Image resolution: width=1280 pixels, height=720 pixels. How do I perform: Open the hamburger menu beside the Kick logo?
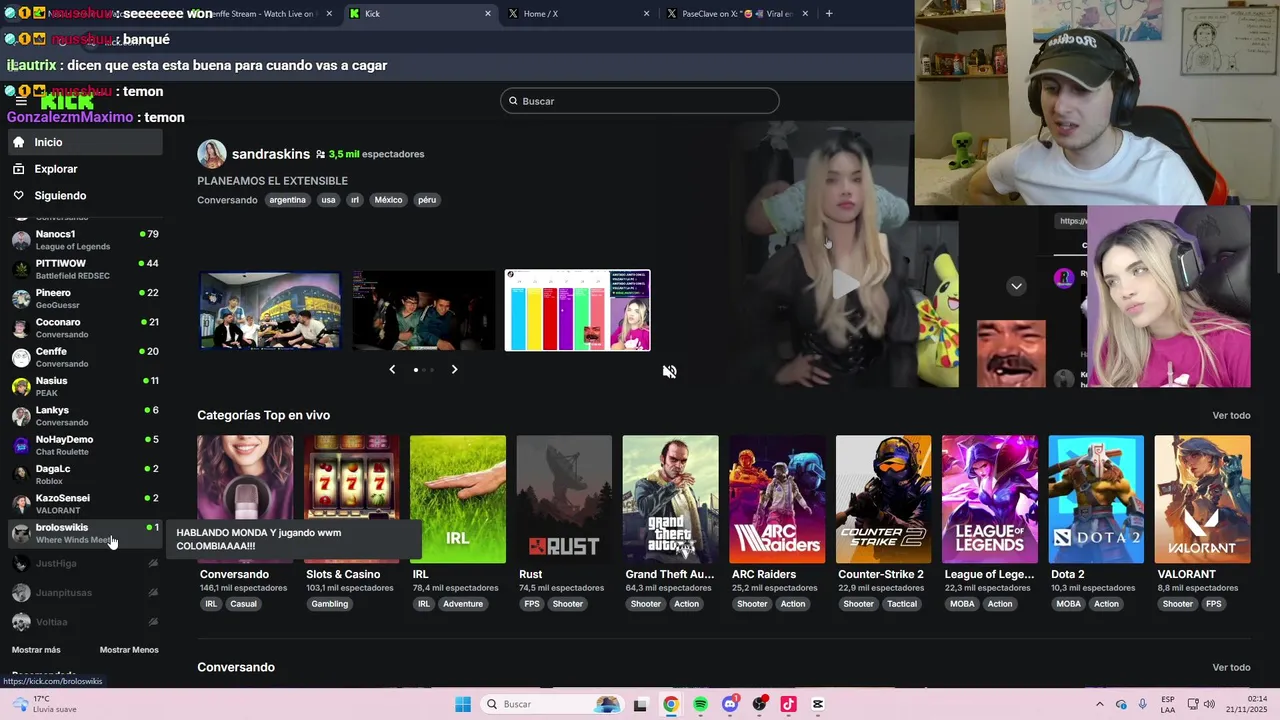click(20, 101)
